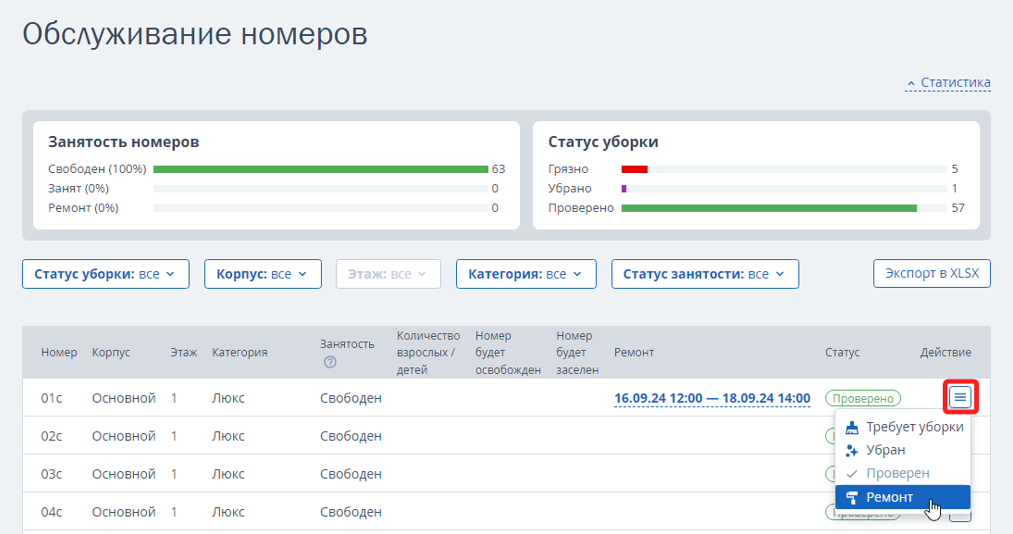
Task: Click the Свободен (100%) occupancy bar
Action: point(320,169)
